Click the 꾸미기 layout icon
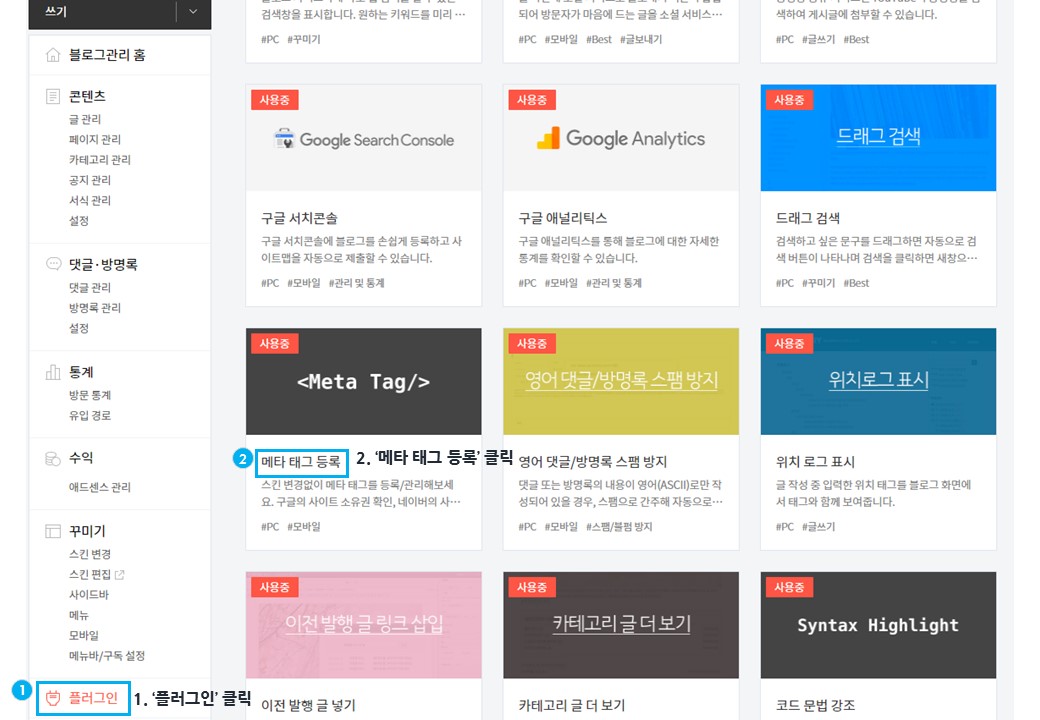 coord(53,531)
